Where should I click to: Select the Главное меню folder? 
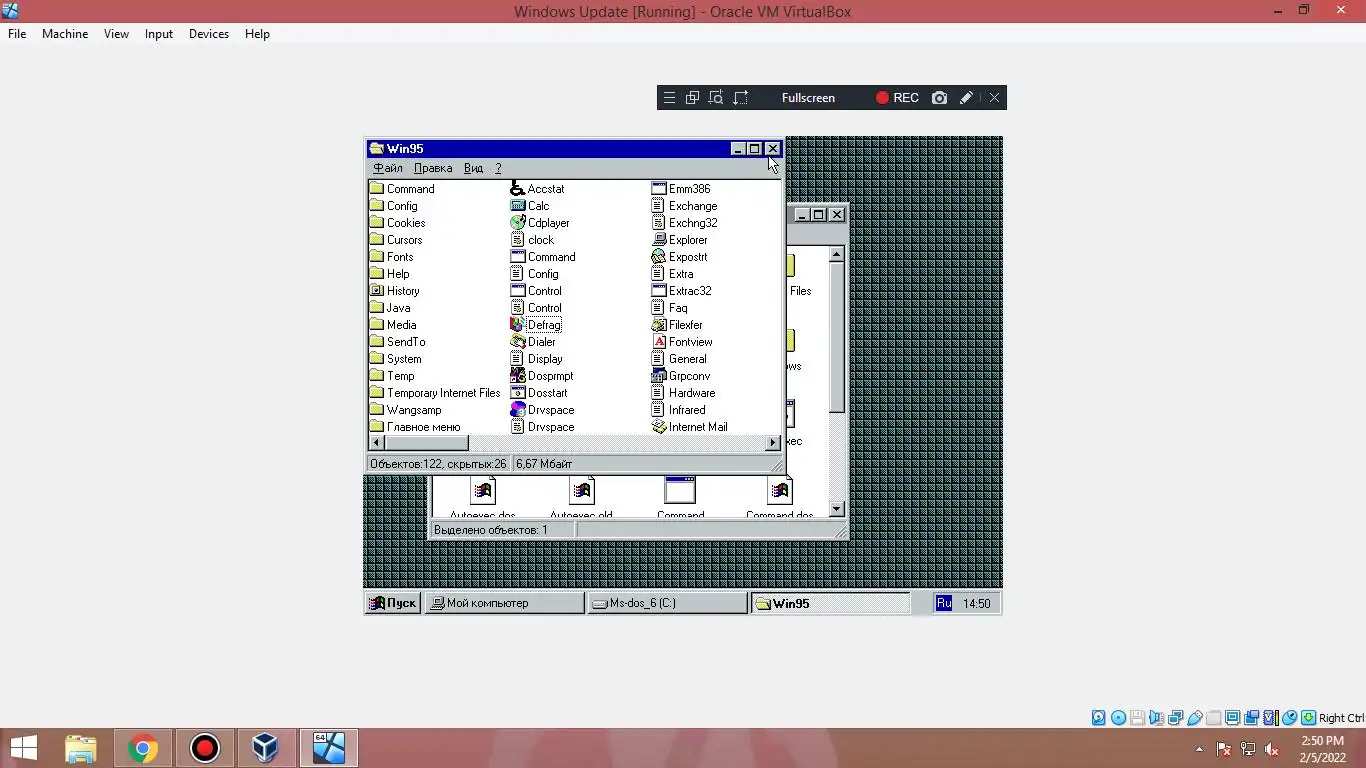coord(415,427)
